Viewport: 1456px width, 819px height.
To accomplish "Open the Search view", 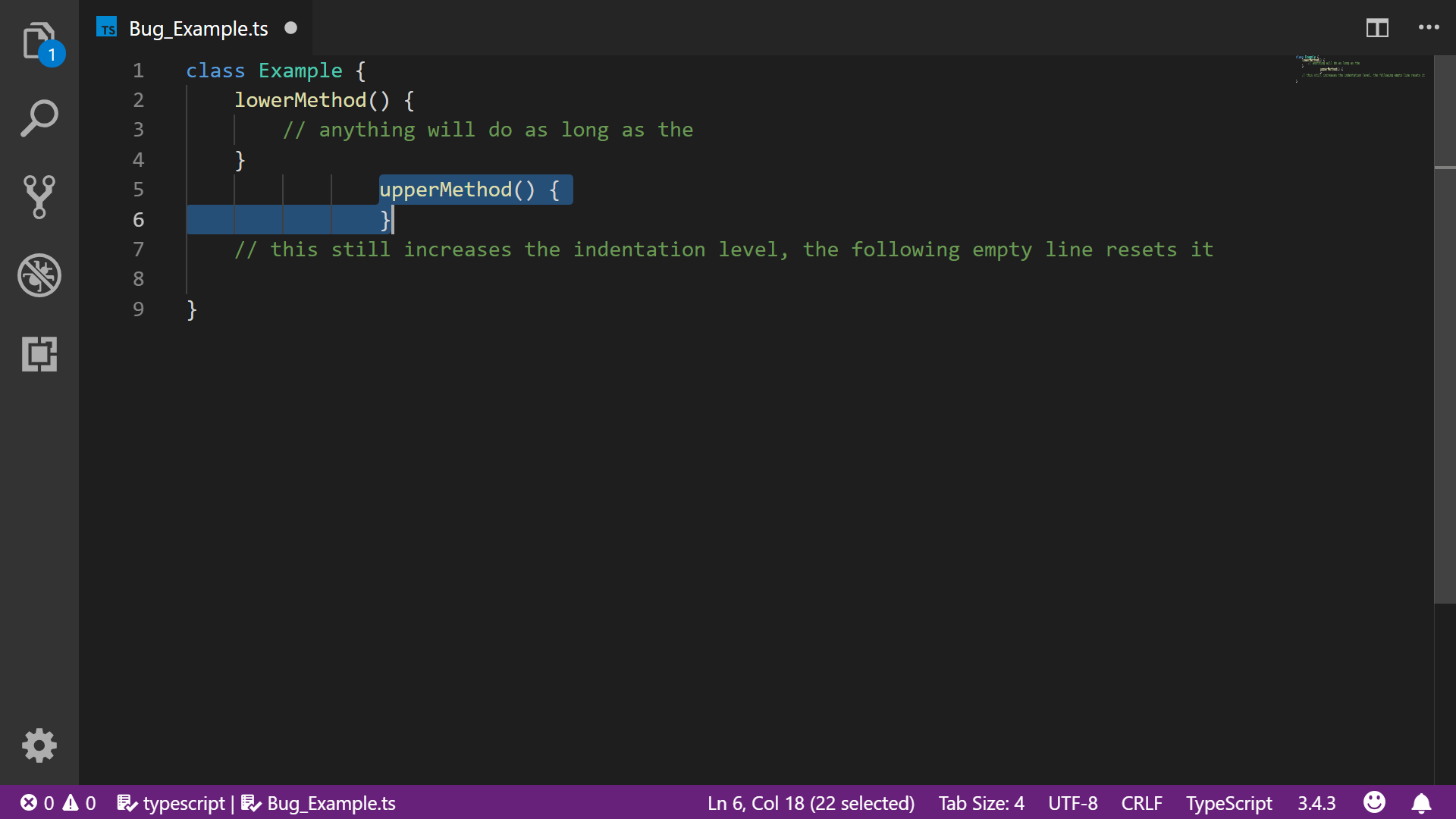I will 39,118.
